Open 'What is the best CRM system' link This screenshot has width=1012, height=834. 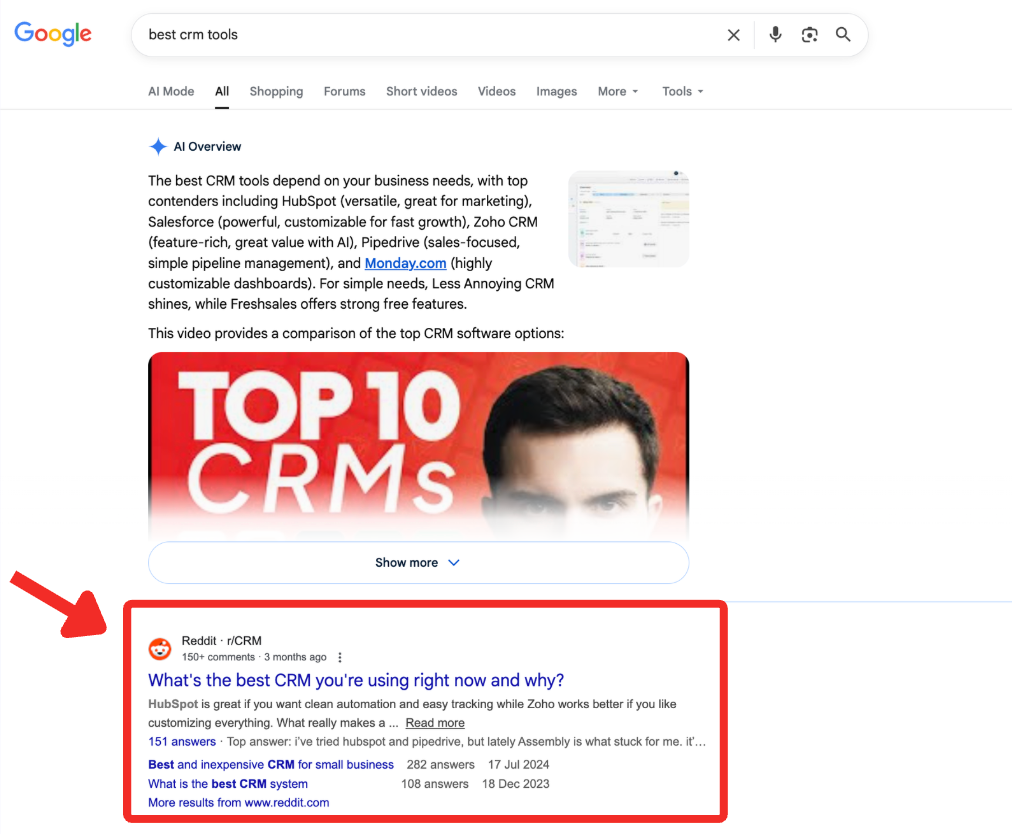(228, 784)
